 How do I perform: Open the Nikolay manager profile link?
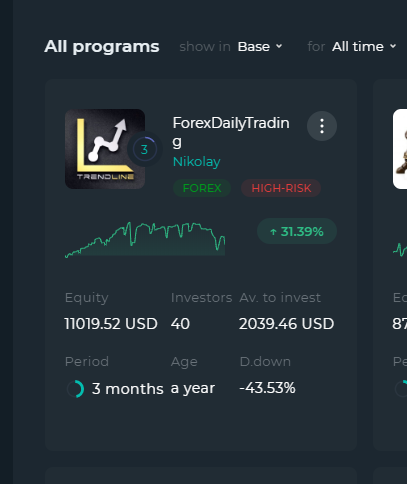tap(197, 162)
